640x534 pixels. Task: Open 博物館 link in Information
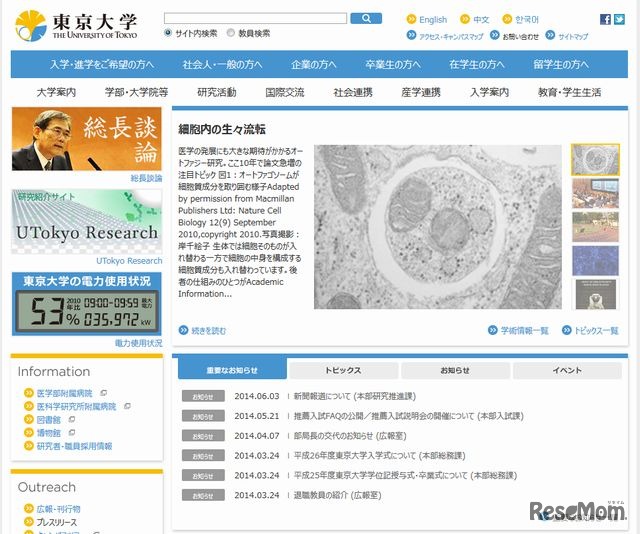[49, 433]
